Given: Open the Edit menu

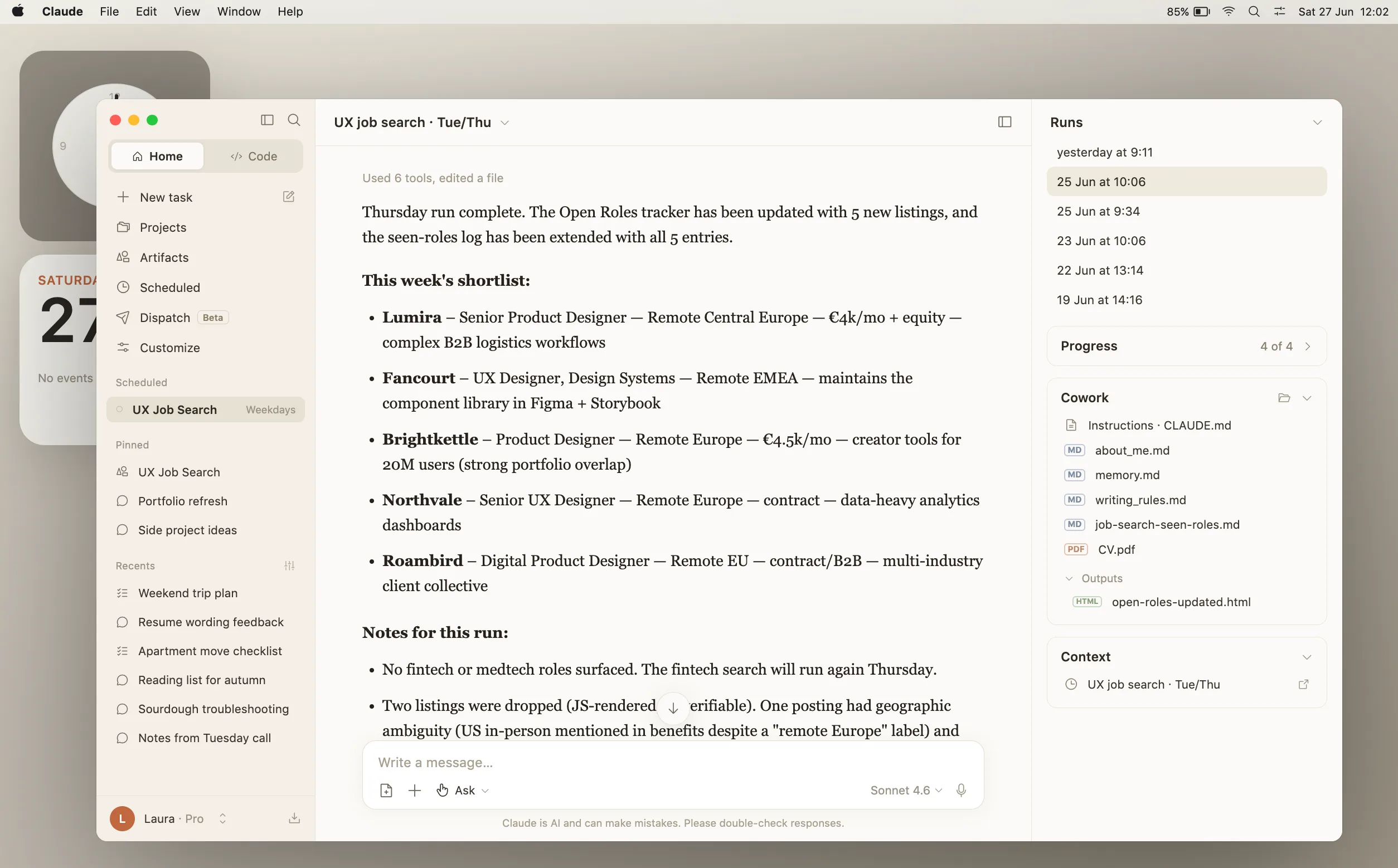Looking at the screenshot, I should click(x=146, y=12).
